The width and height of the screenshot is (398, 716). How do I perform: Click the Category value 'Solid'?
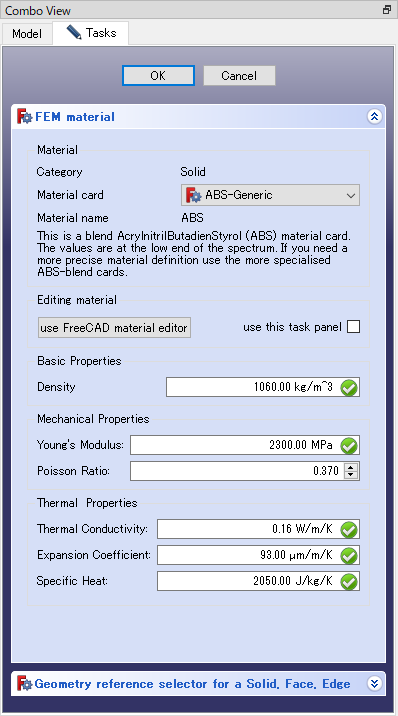(193, 172)
